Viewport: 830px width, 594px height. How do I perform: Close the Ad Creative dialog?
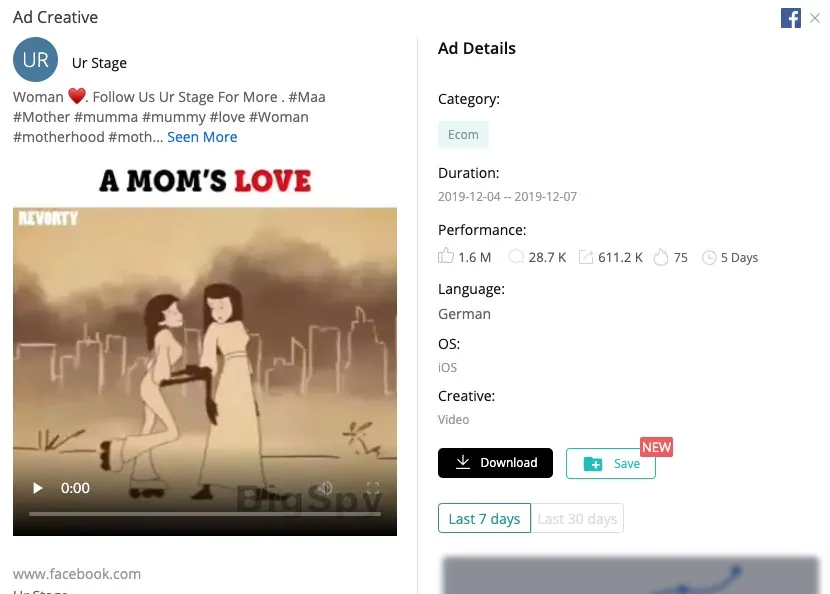pyautogui.click(x=815, y=18)
